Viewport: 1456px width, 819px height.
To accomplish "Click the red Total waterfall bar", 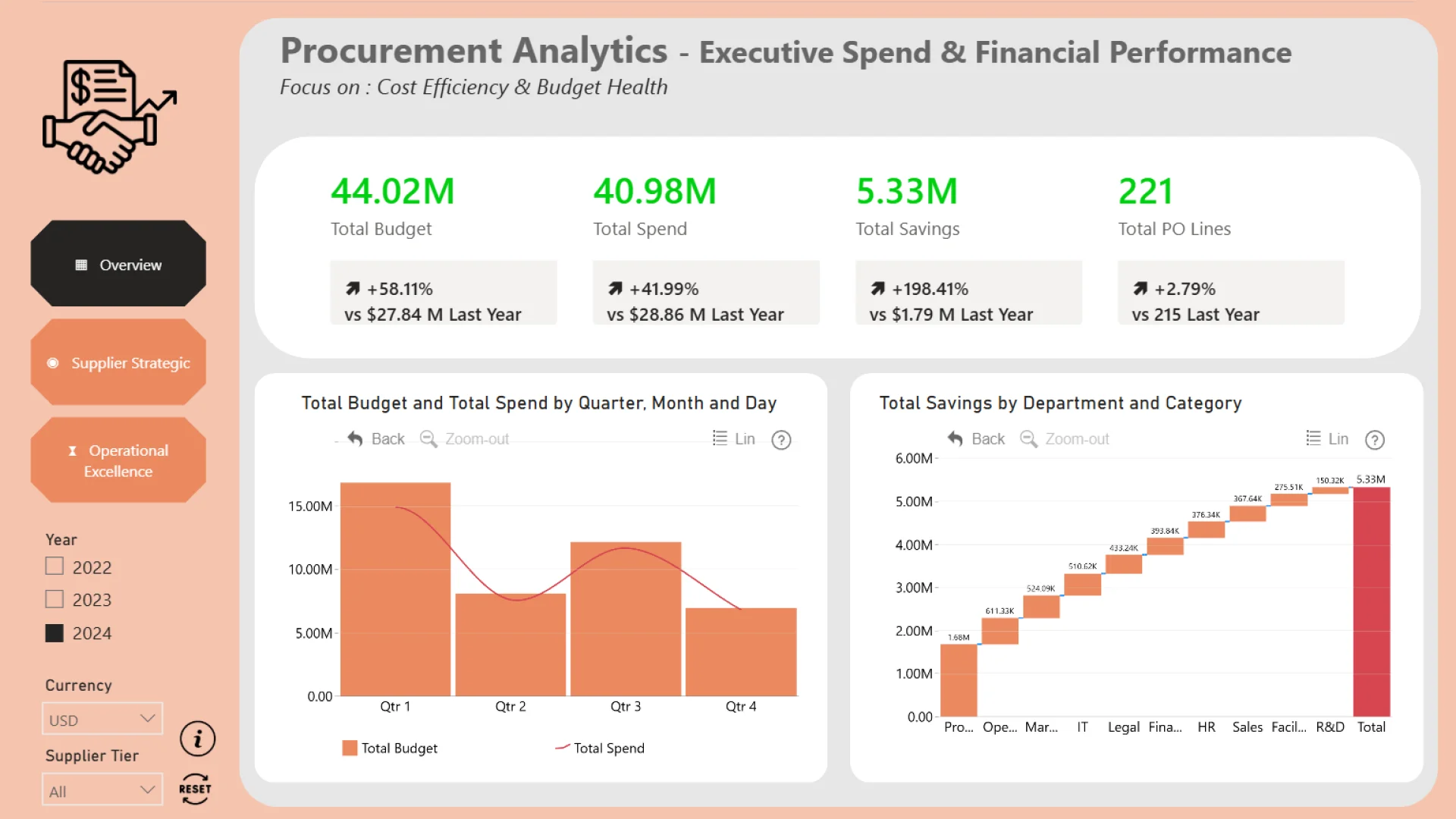I will pyautogui.click(x=1371, y=602).
